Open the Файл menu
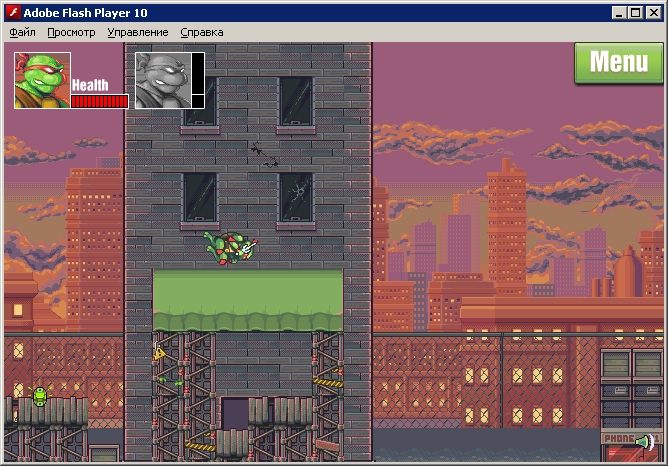The image size is (668, 466). (22, 32)
